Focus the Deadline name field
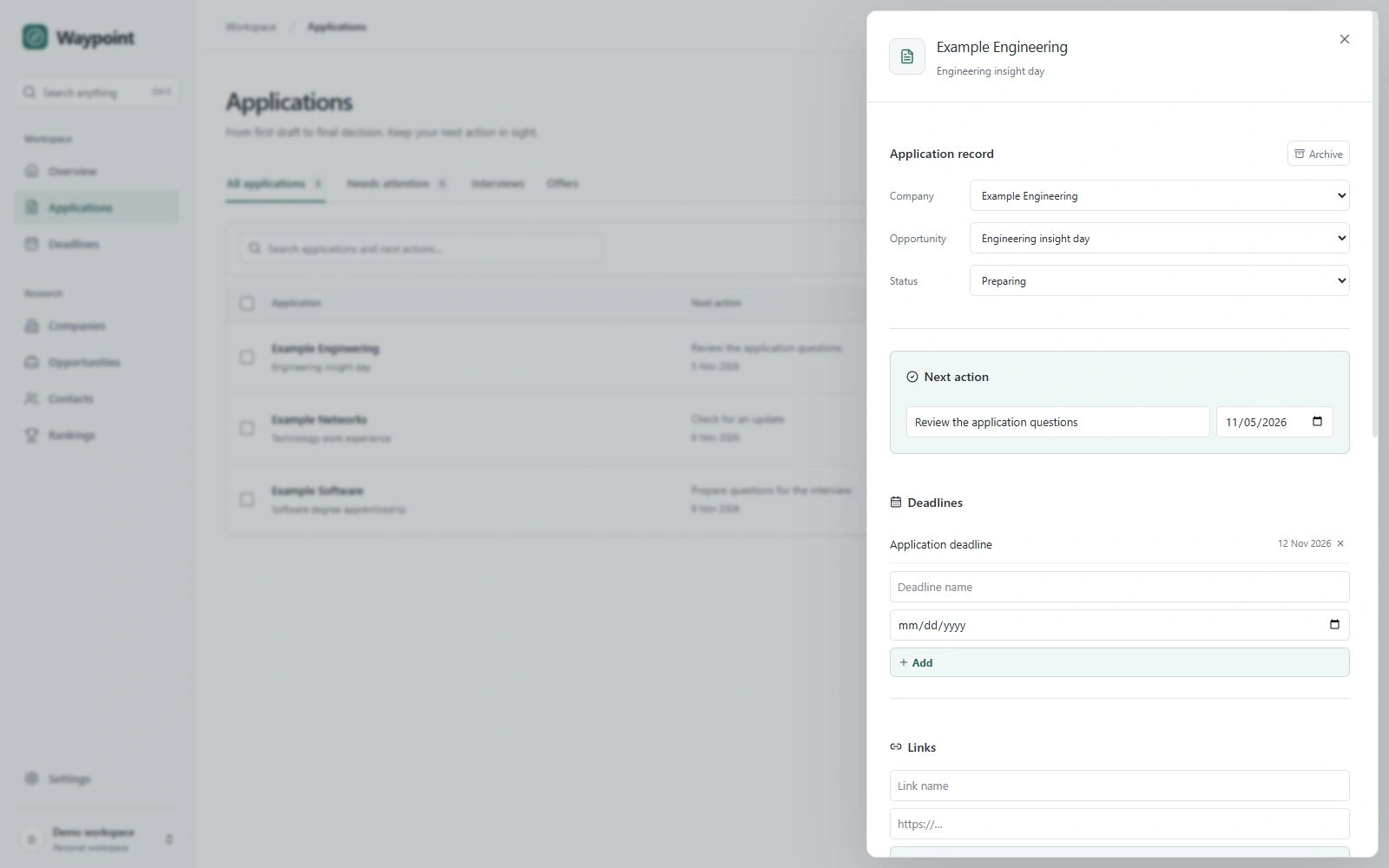 (x=1119, y=587)
